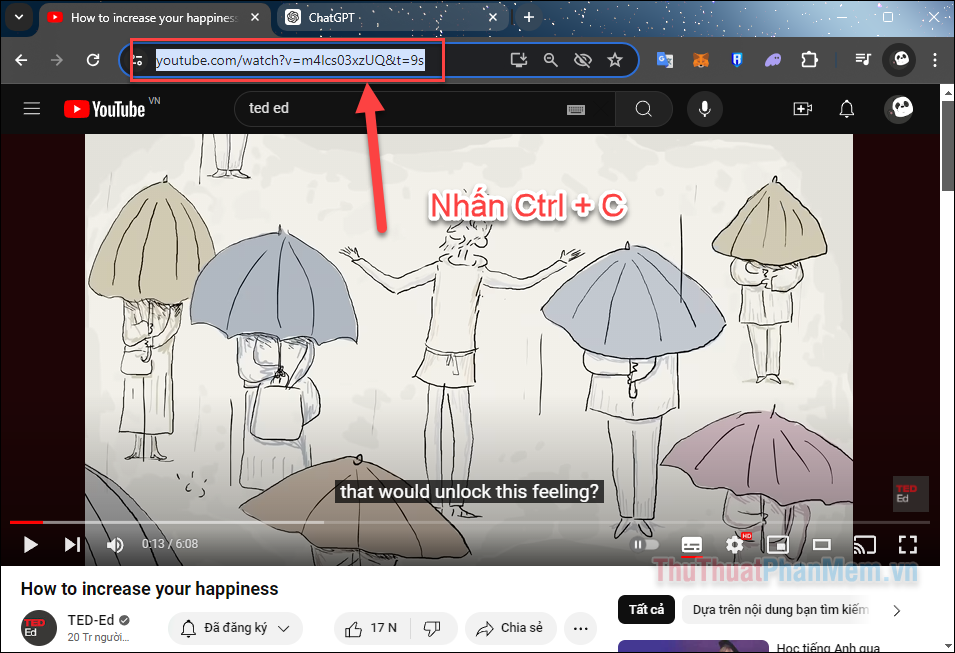Start a voice search with the microphone
Image resolution: width=955 pixels, height=653 pixels.
tap(704, 108)
